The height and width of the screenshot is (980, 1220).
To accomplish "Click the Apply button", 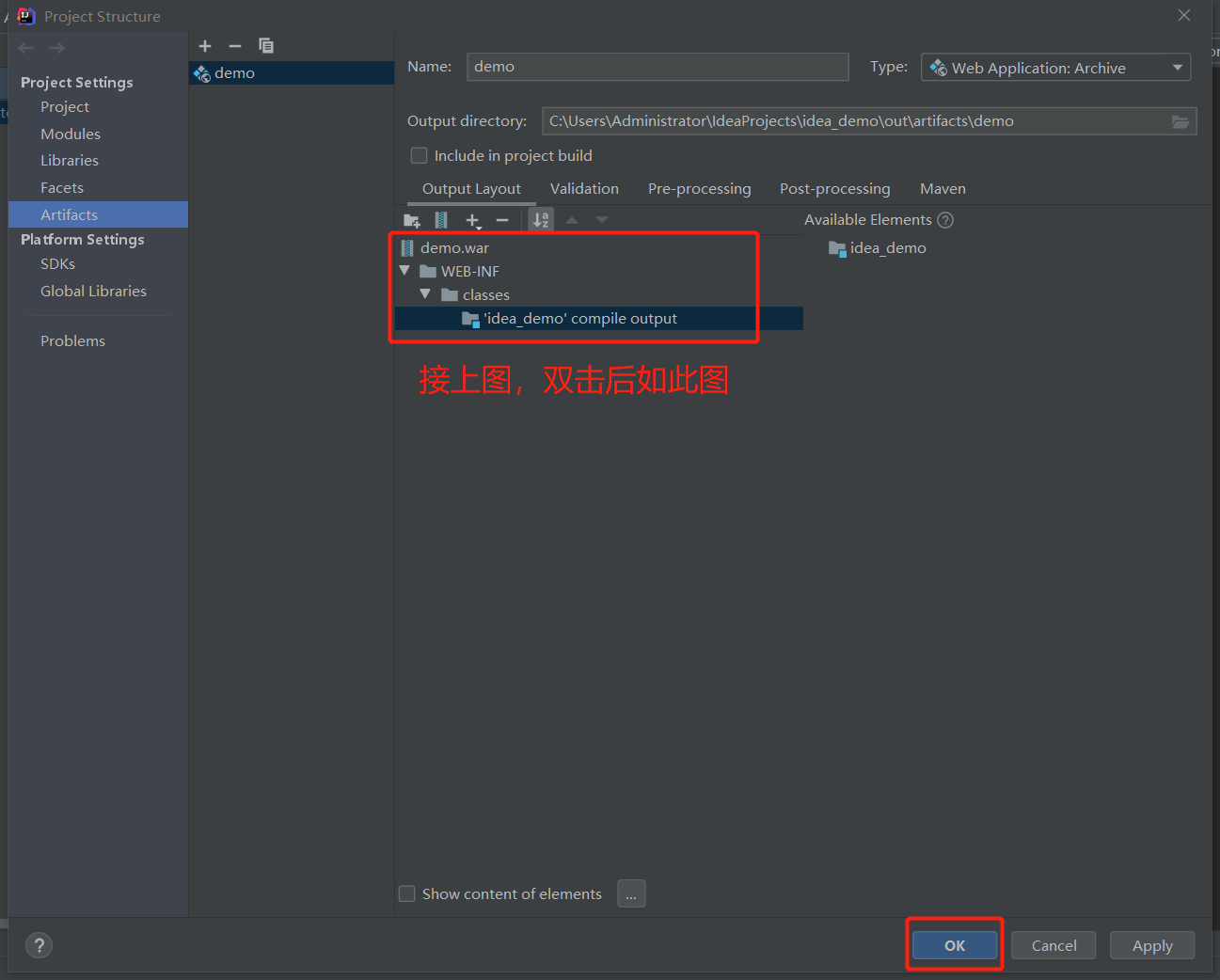I will (1152, 945).
